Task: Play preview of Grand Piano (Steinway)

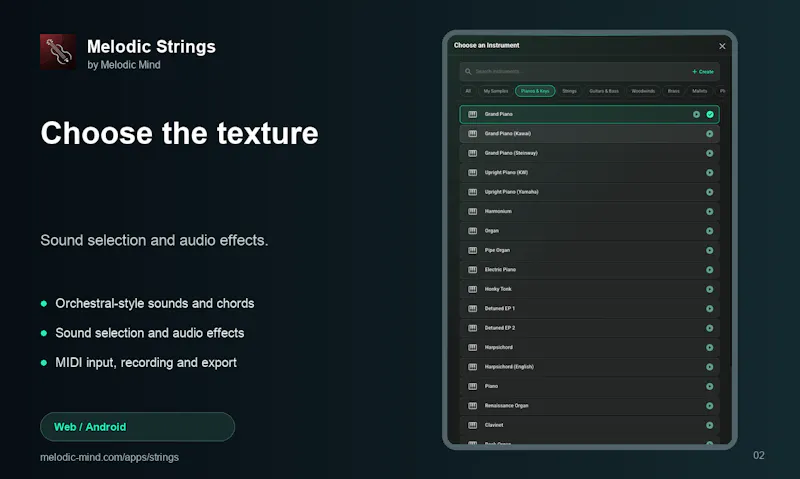Action: (x=709, y=153)
